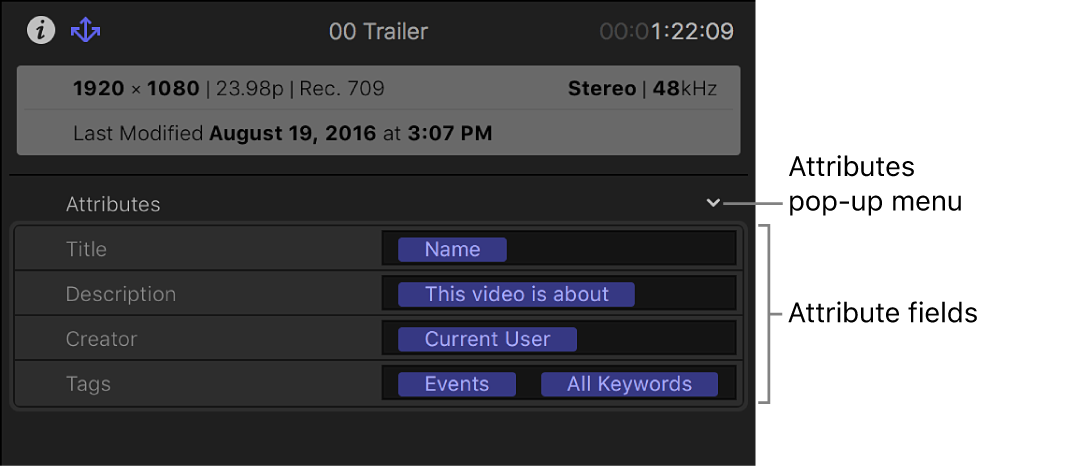Image resolution: width=1088 pixels, height=468 pixels.
Task: Click the Description attribute label
Action: coord(120,294)
